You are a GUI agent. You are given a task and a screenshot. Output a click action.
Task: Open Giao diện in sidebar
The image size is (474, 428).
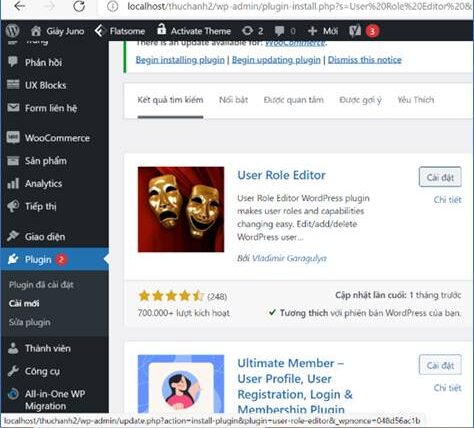(x=36, y=237)
